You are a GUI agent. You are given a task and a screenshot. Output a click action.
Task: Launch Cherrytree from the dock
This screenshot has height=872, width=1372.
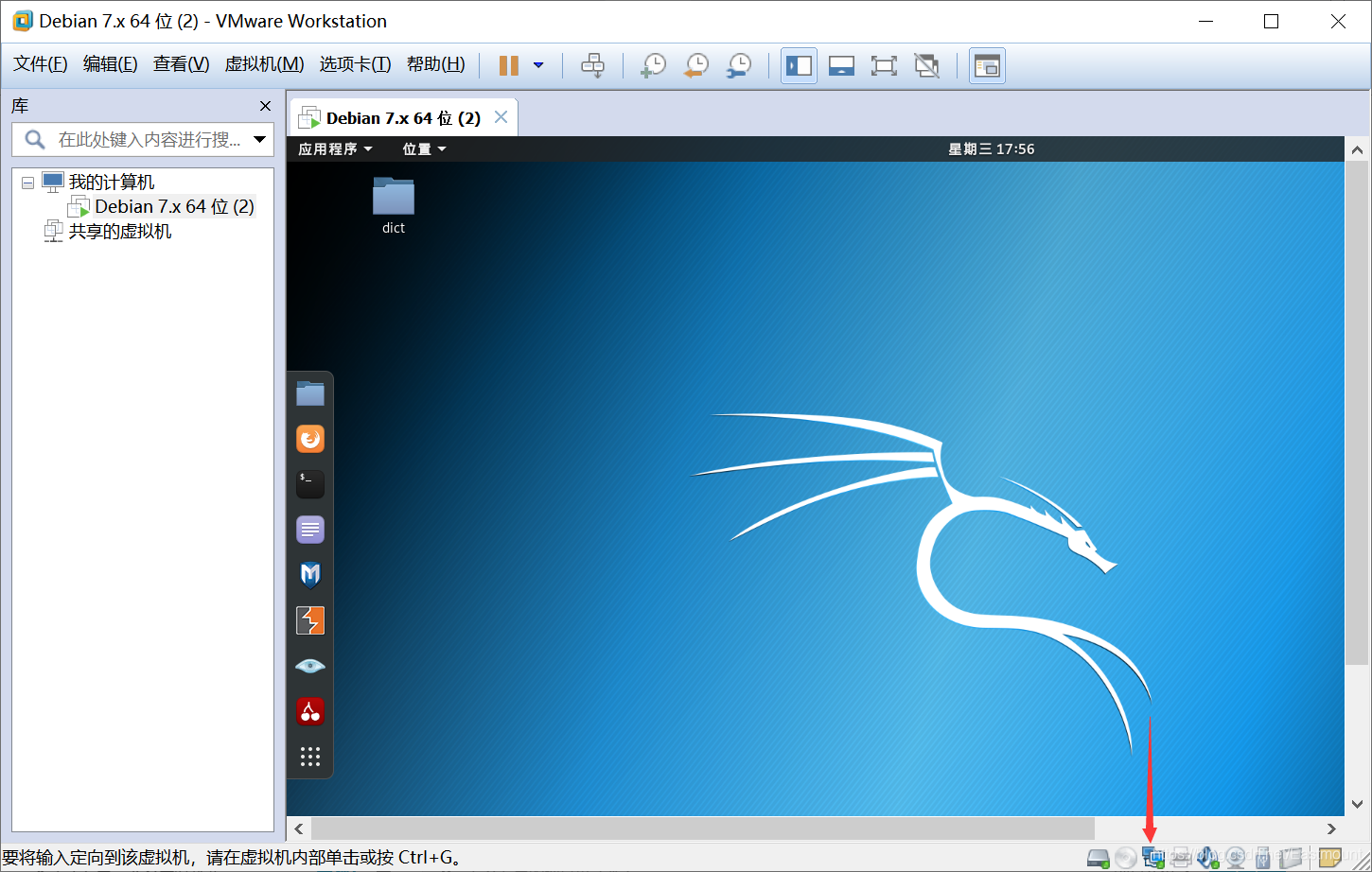[x=310, y=711]
